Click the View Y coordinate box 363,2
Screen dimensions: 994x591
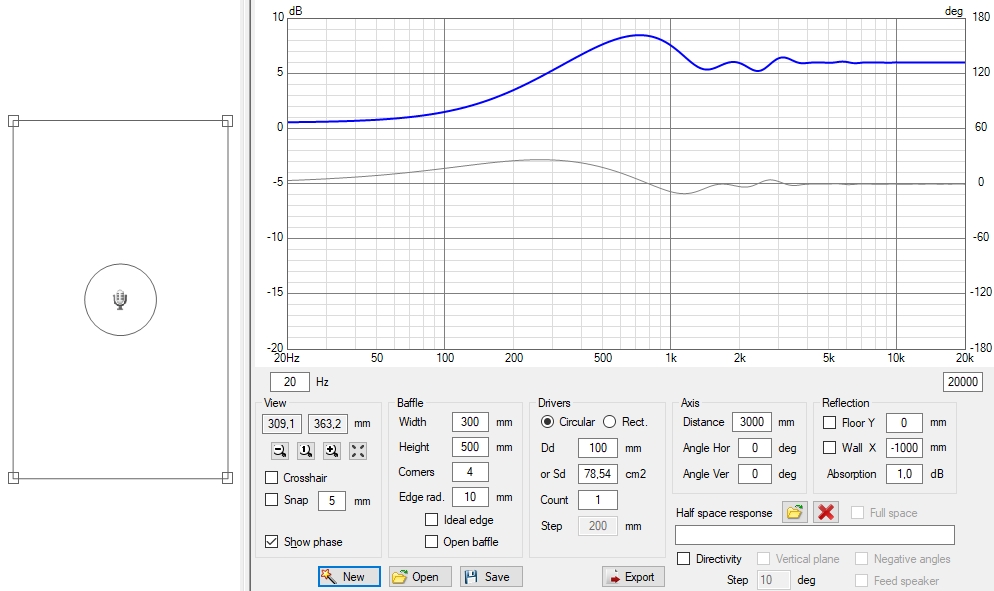pos(328,424)
